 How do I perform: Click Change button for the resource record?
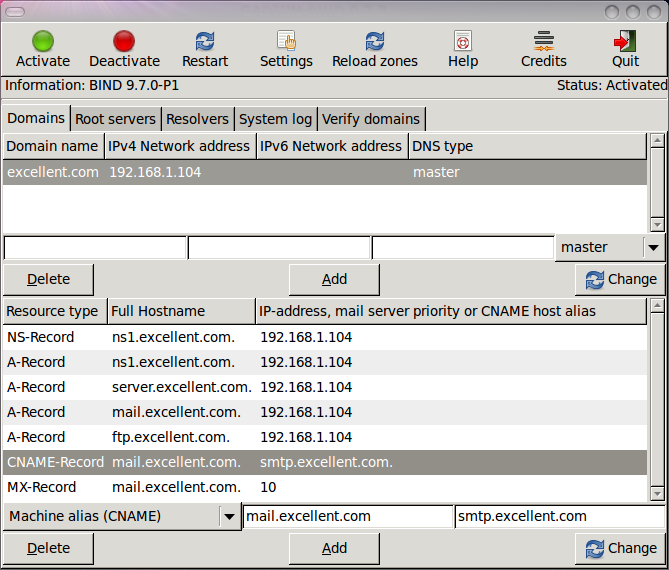[620, 548]
